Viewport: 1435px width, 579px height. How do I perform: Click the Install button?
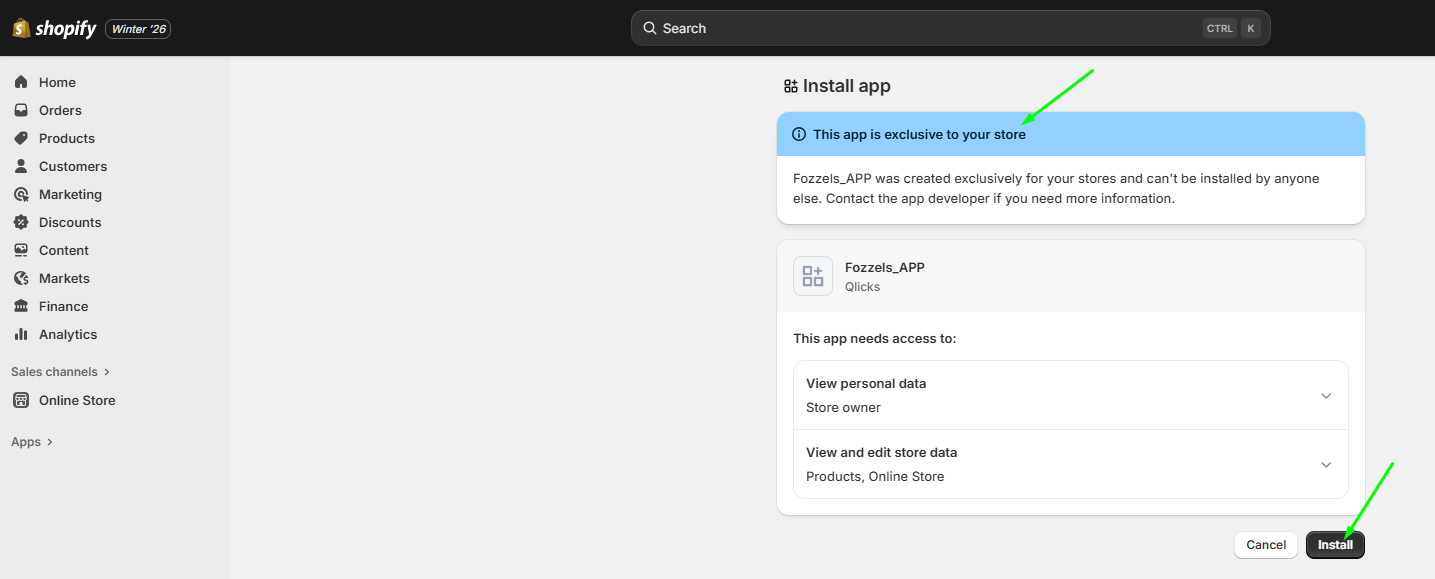1335,545
